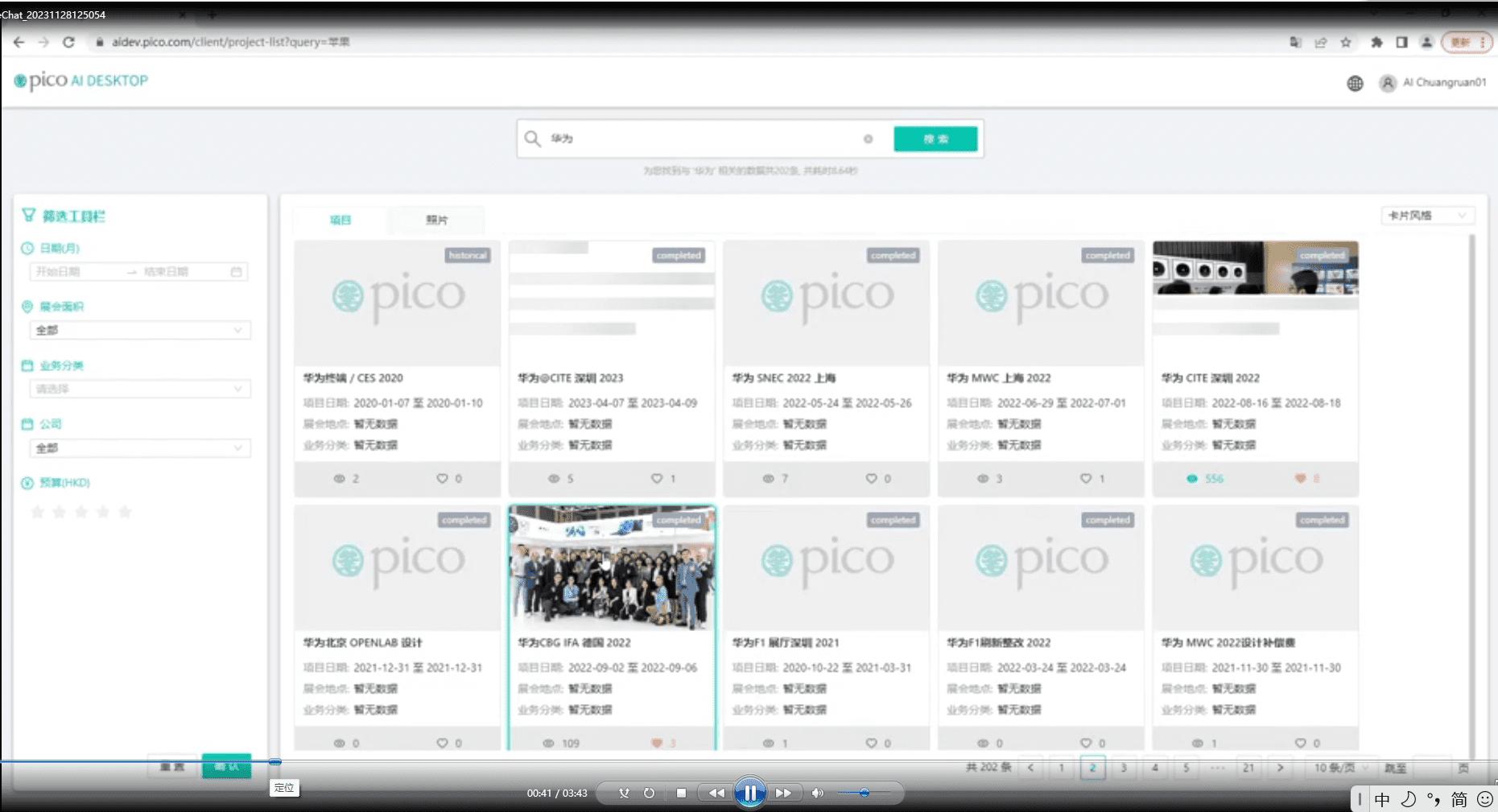Click view count eye on 华为 SNEC 2022 上海
Viewport: 1498px width, 812px height.
(x=768, y=479)
